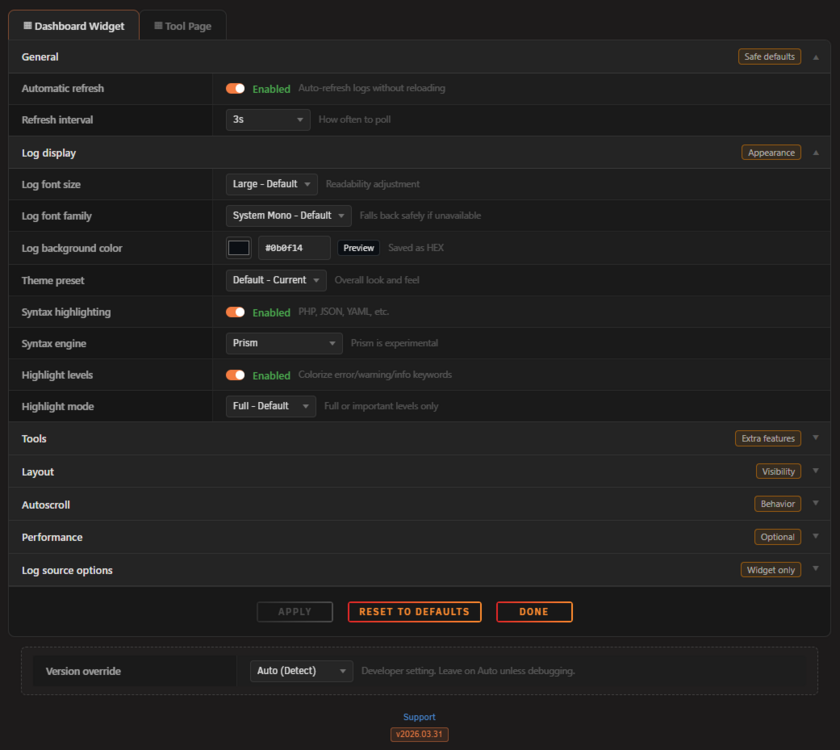Expand the Performance section arrow
840x750 pixels.
(x=815, y=536)
